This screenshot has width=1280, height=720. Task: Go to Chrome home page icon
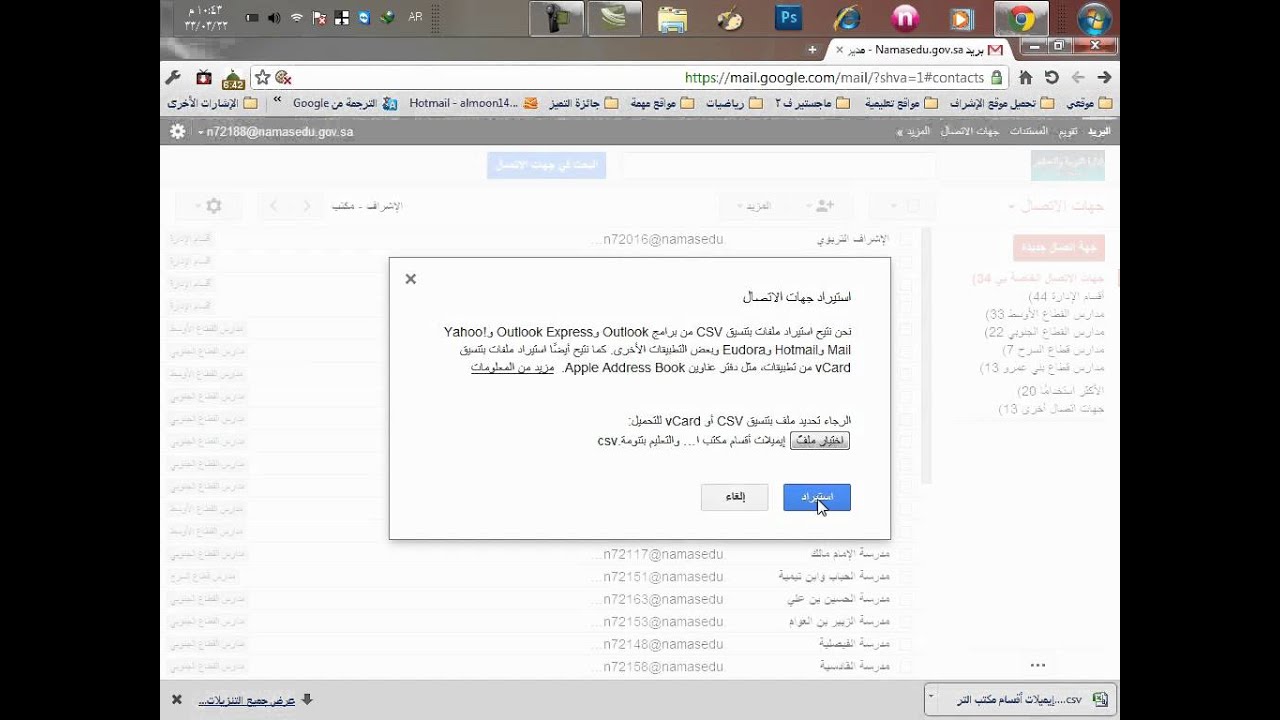click(x=1025, y=77)
